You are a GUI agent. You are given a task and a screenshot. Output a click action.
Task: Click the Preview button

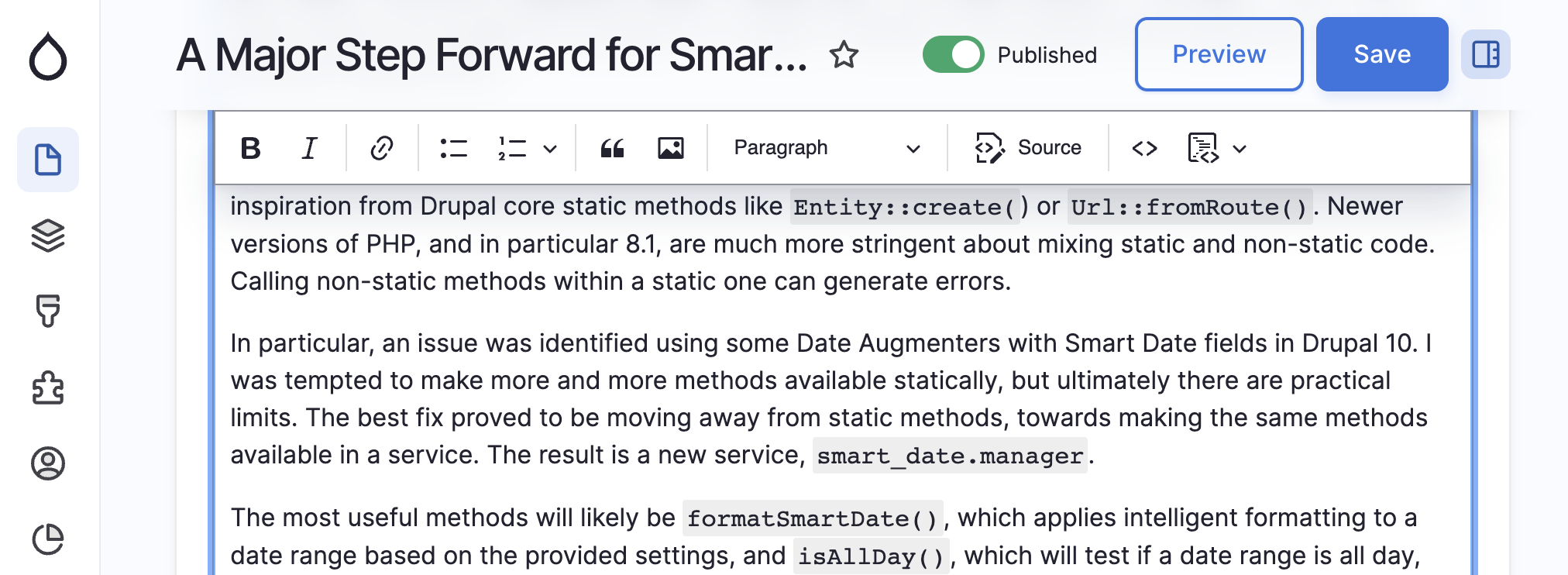coord(1219,54)
